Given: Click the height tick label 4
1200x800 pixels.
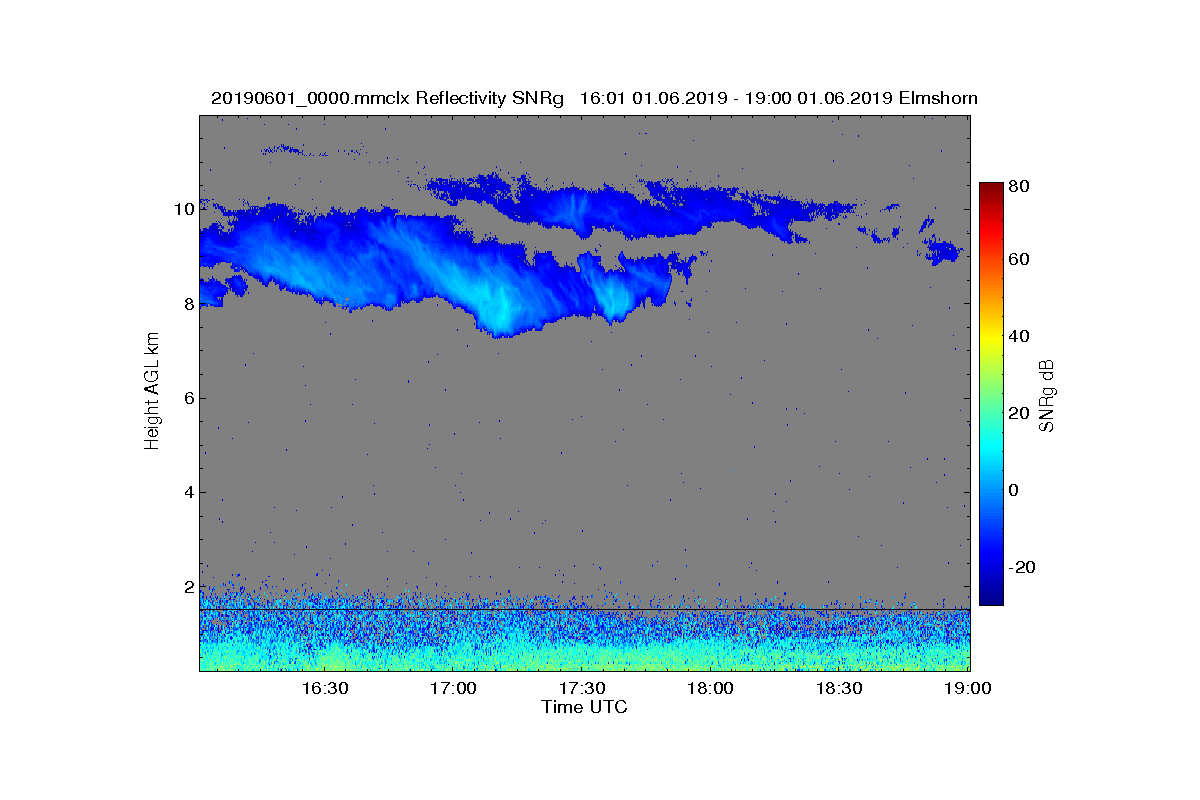Looking at the screenshot, I should tap(187, 492).
